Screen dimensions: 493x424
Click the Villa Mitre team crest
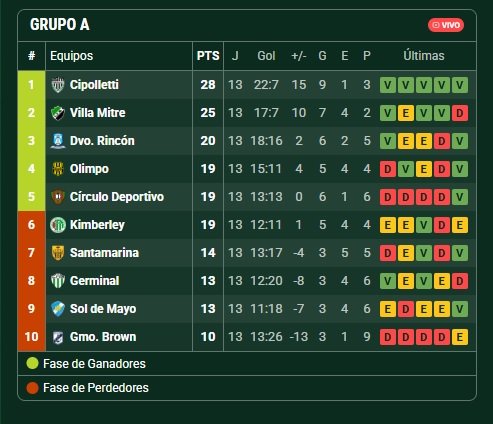58,113
